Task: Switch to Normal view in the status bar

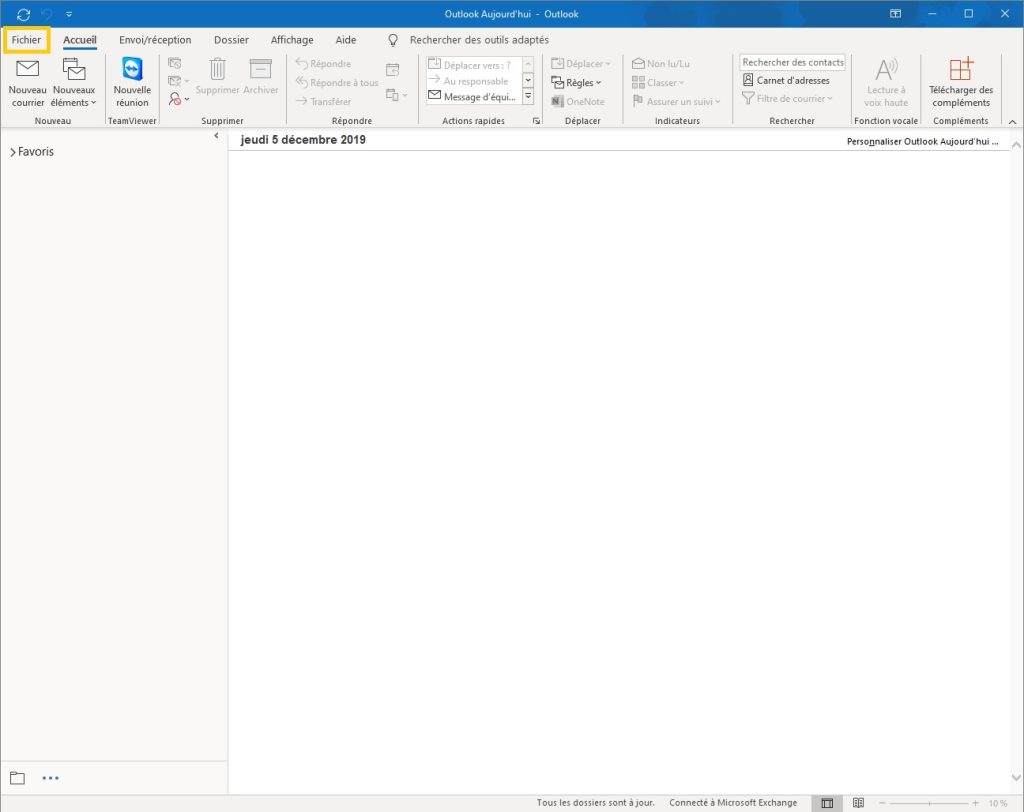Action: [827, 803]
